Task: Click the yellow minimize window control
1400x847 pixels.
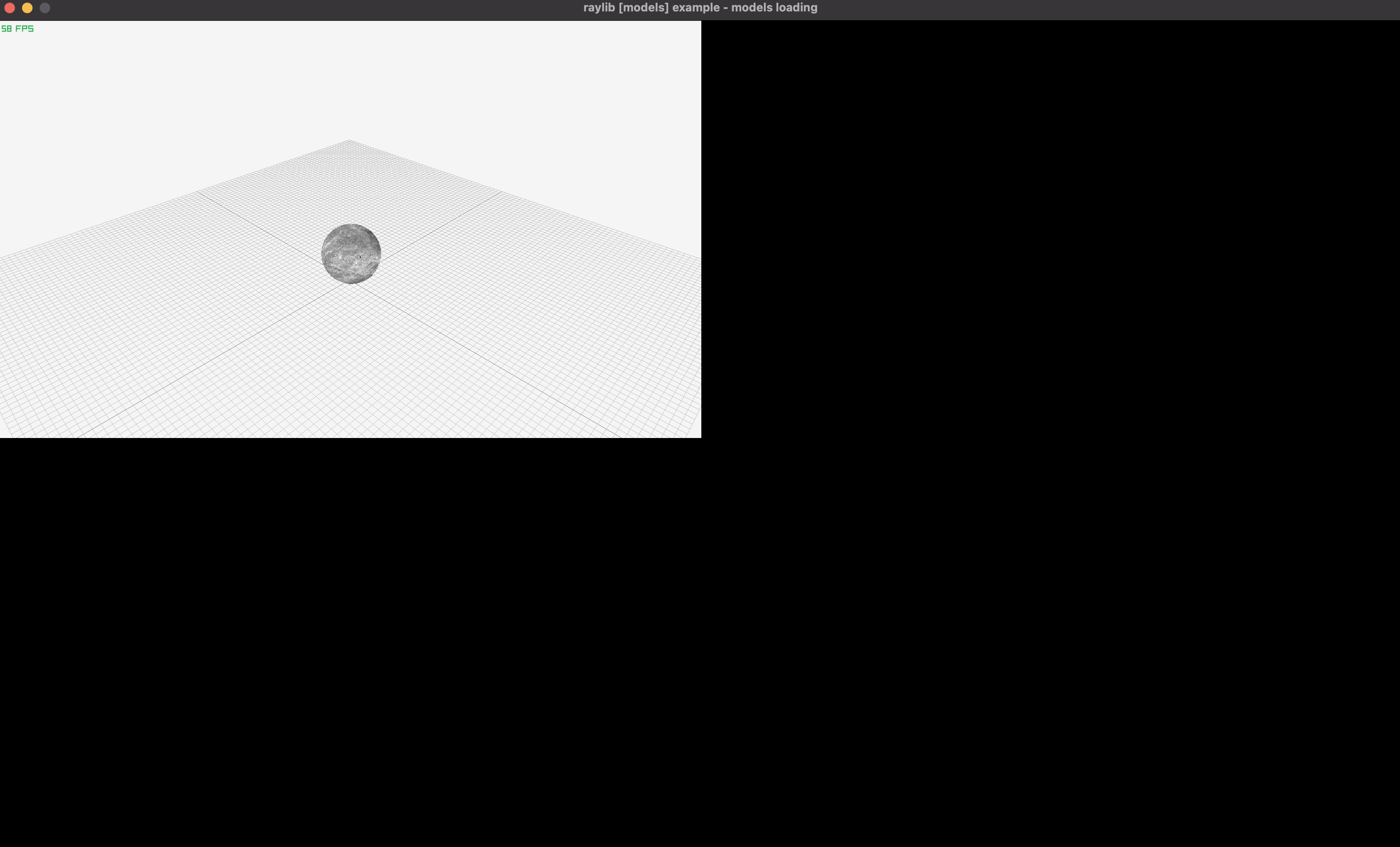Action: (x=27, y=8)
